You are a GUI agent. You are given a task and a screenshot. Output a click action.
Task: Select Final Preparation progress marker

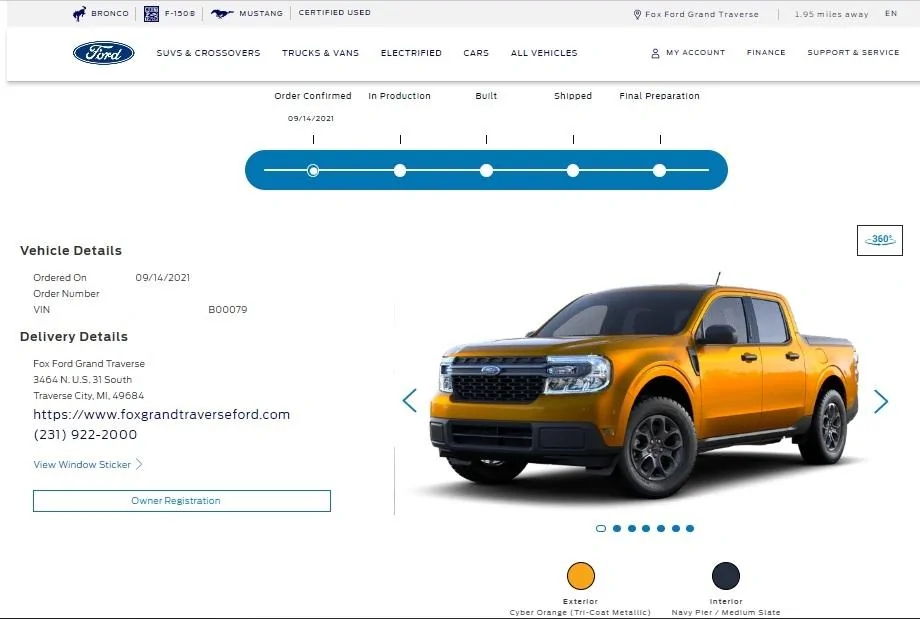pyautogui.click(x=659, y=171)
